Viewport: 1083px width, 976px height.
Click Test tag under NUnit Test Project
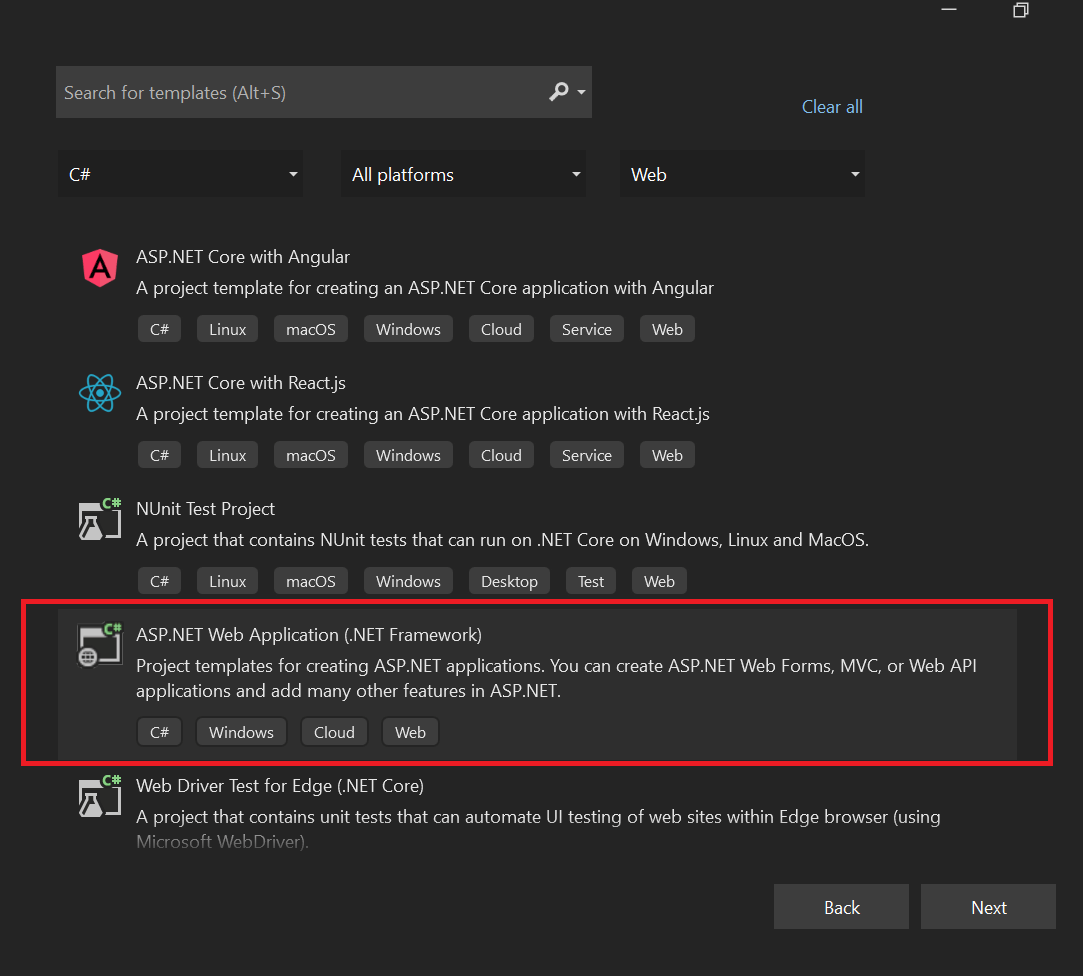(x=591, y=582)
